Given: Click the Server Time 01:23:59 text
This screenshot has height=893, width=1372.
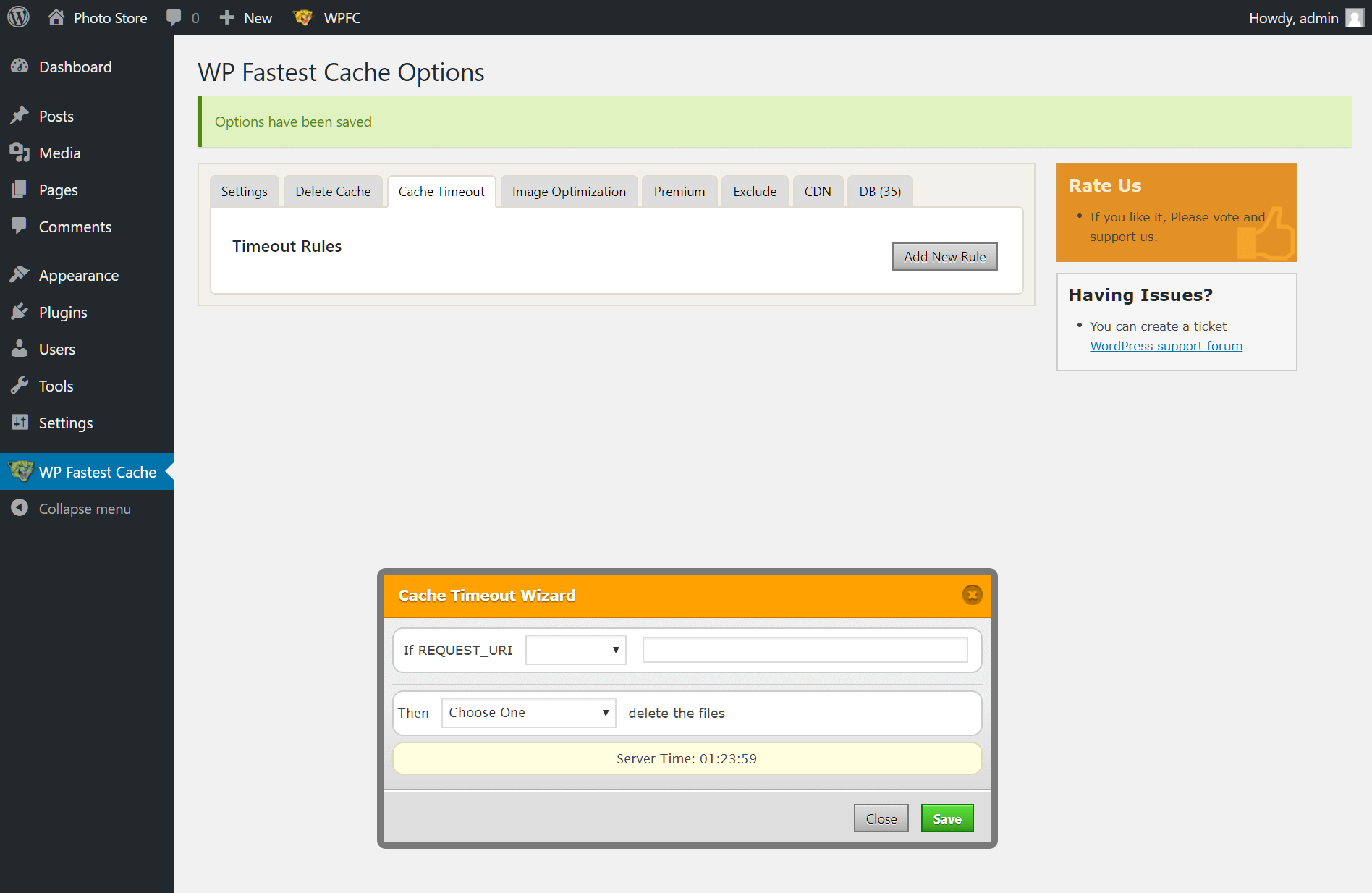Looking at the screenshot, I should pyautogui.click(x=687, y=758).
